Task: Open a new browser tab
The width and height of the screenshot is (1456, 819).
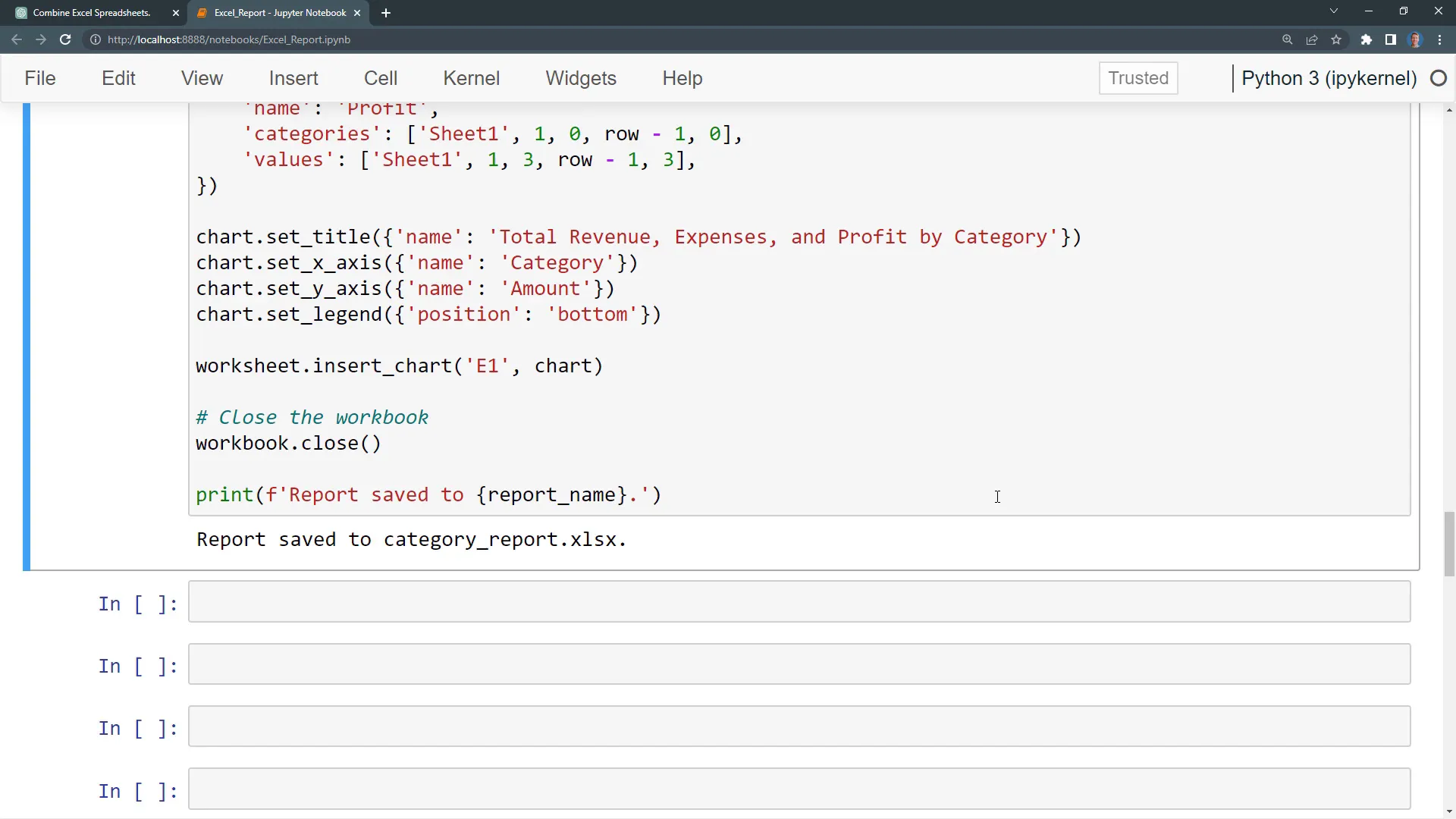Action: (386, 13)
